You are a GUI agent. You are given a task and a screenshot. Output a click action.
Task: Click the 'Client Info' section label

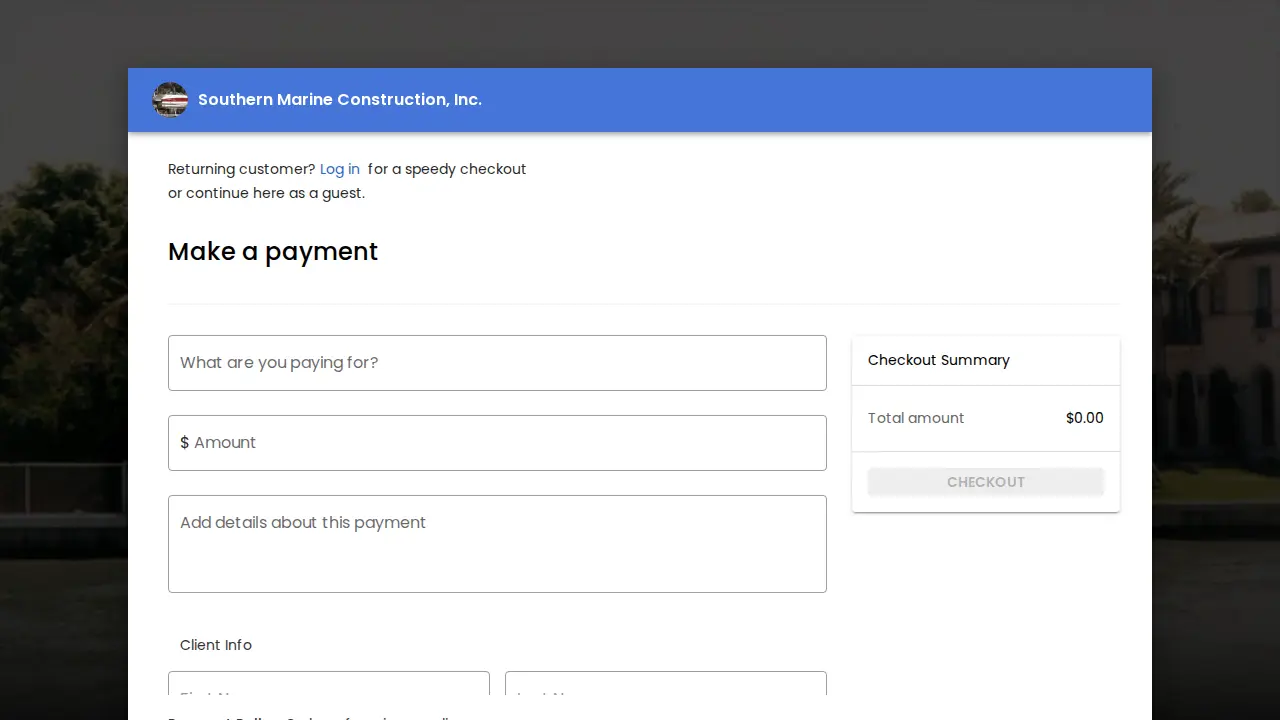tap(216, 645)
